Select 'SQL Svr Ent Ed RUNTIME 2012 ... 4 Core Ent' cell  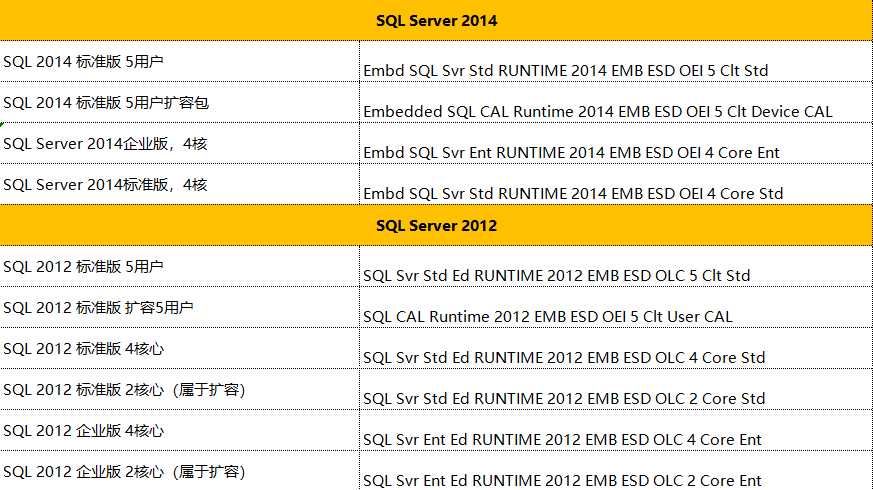pos(616,430)
